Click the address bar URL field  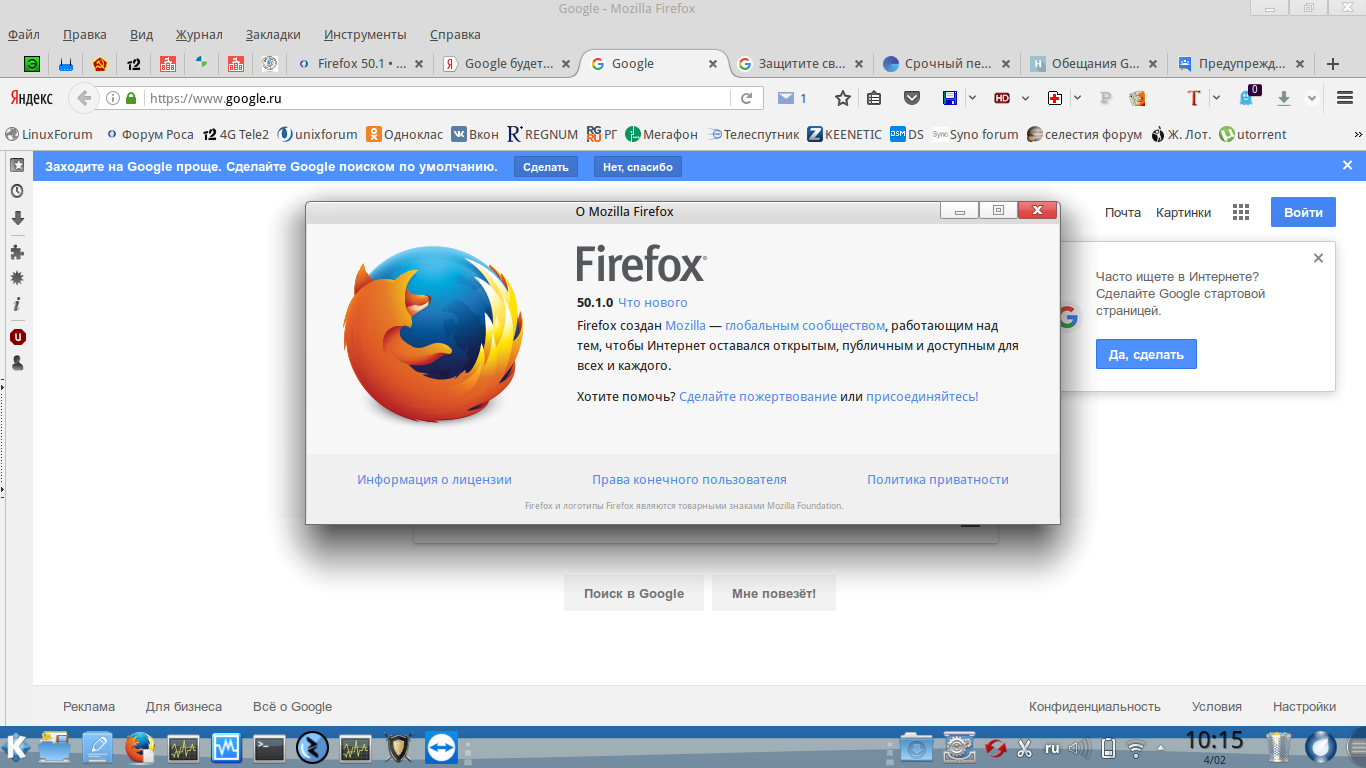(436, 98)
